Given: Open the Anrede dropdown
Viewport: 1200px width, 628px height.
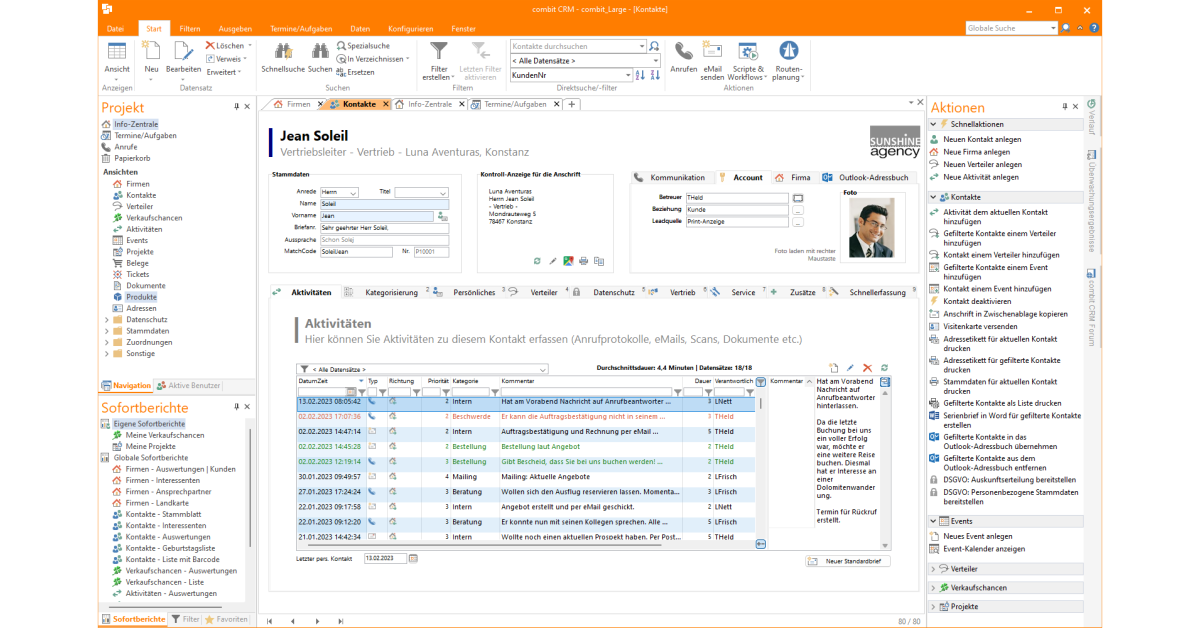Looking at the screenshot, I should [353, 193].
